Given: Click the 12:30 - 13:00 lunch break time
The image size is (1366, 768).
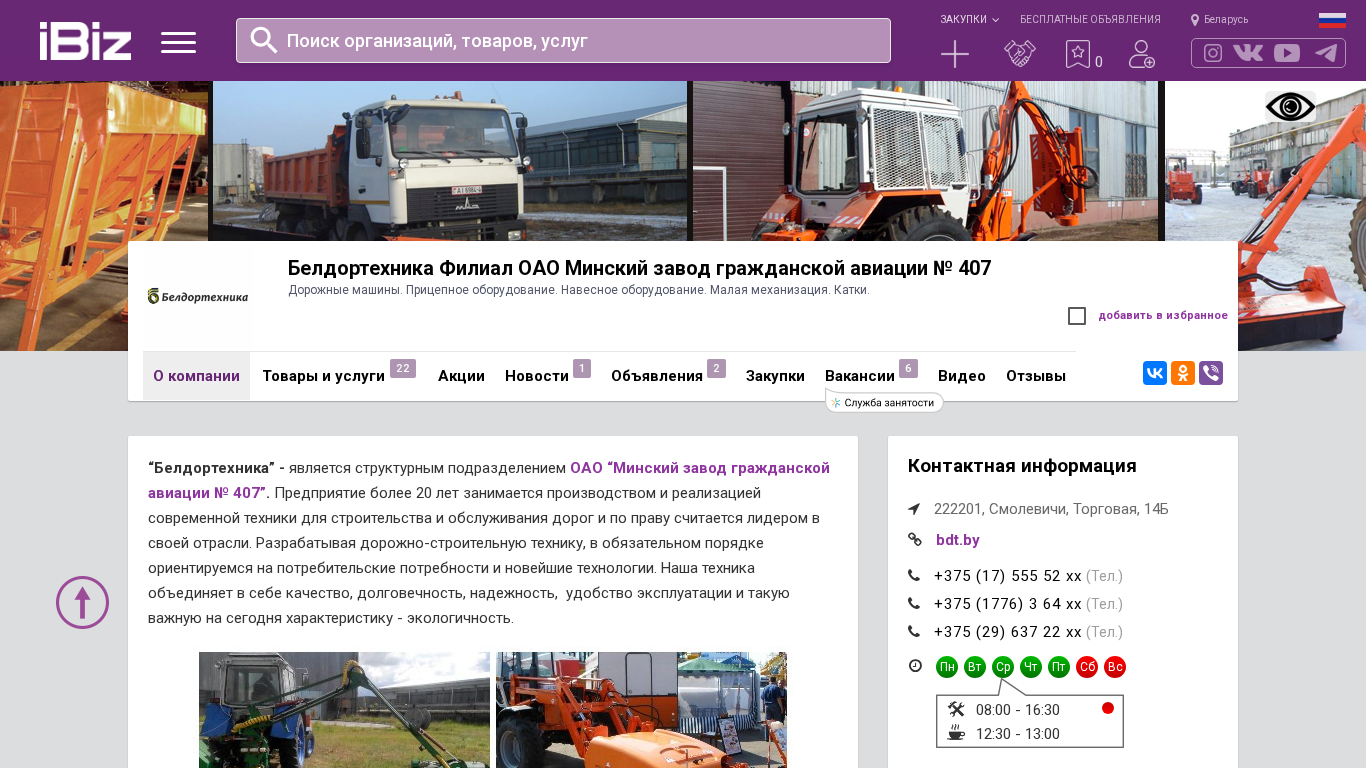Looking at the screenshot, I should [1018, 734].
